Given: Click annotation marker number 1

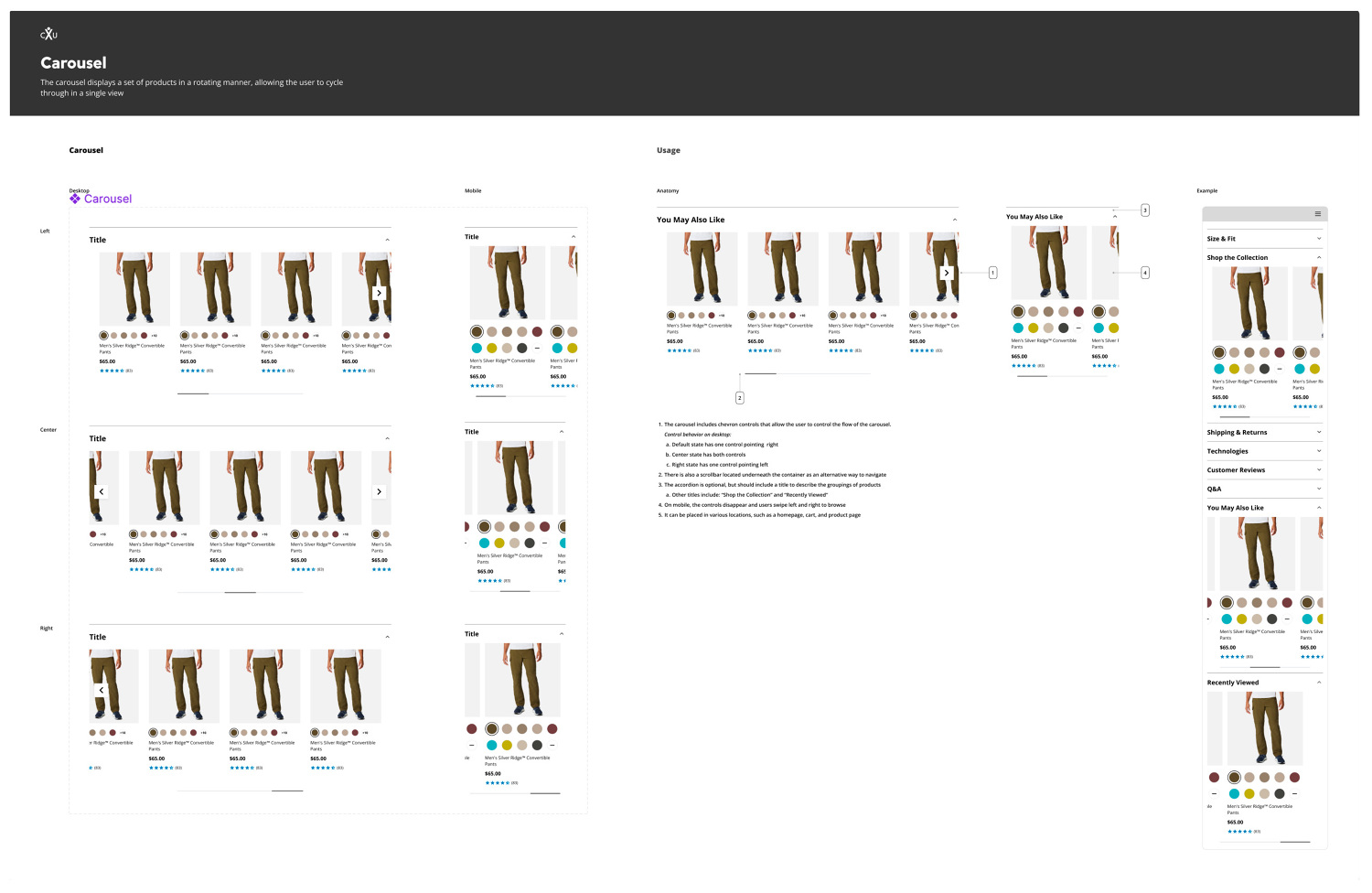Looking at the screenshot, I should coord(992,273).
